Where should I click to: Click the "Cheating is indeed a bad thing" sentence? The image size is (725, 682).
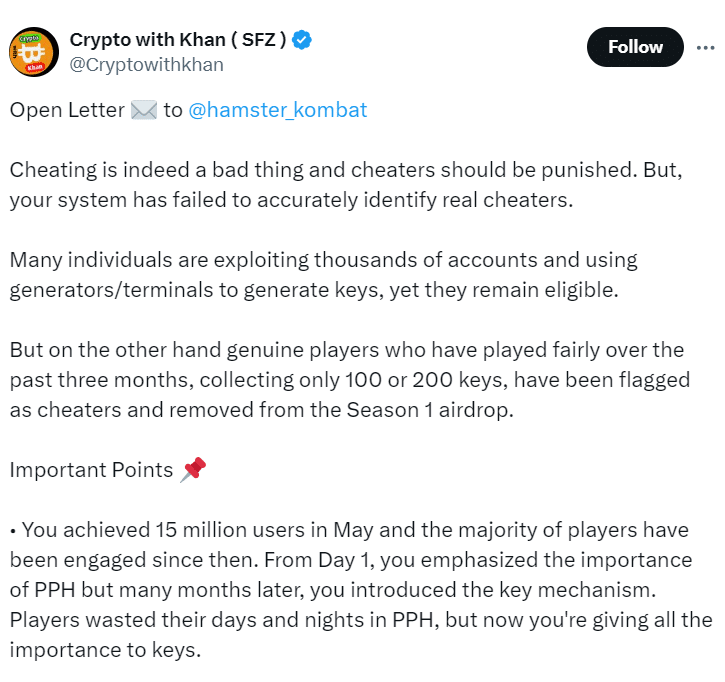point(150,170)
